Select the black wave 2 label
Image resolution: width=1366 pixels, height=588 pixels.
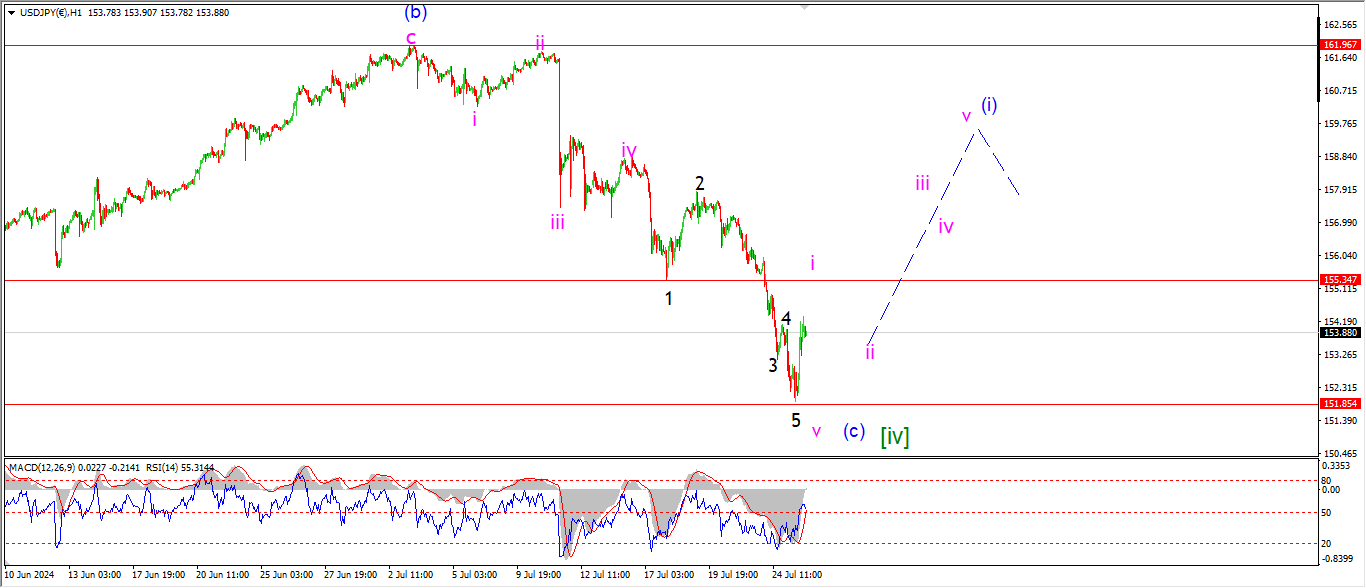point(700,184)
